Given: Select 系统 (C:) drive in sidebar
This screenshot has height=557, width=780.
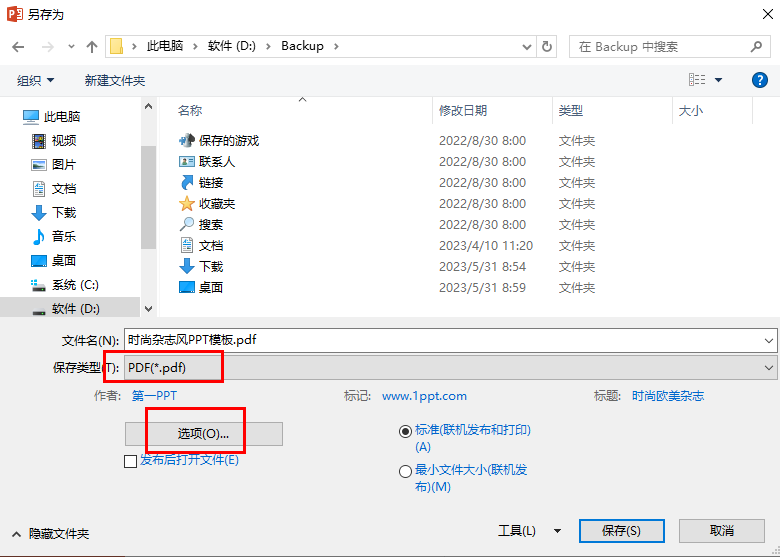Looking at the screenshot, I should (x=65, y=285).
